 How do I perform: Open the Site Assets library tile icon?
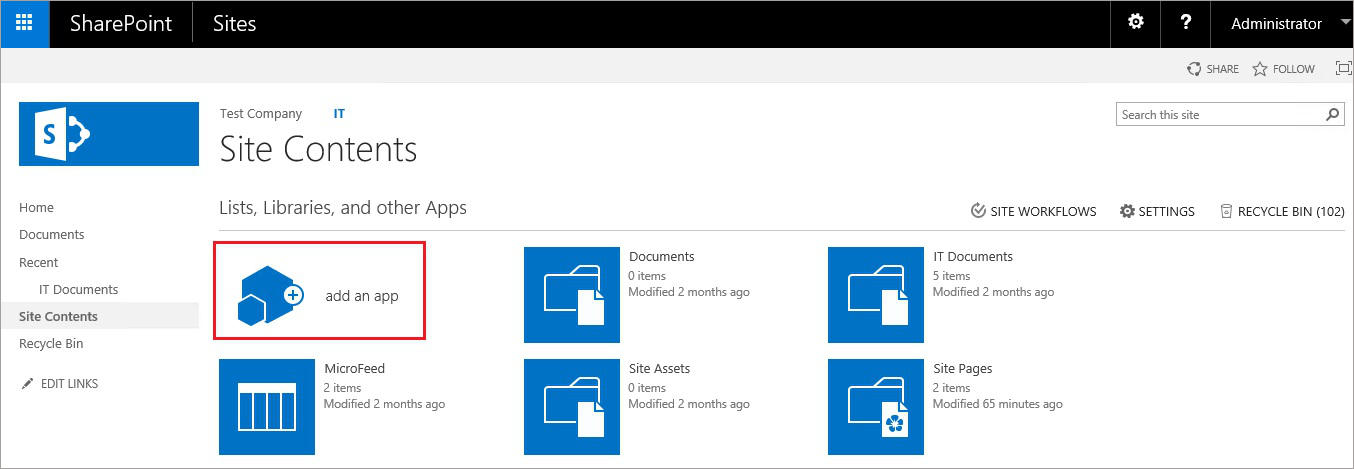(x=572, y=407)
